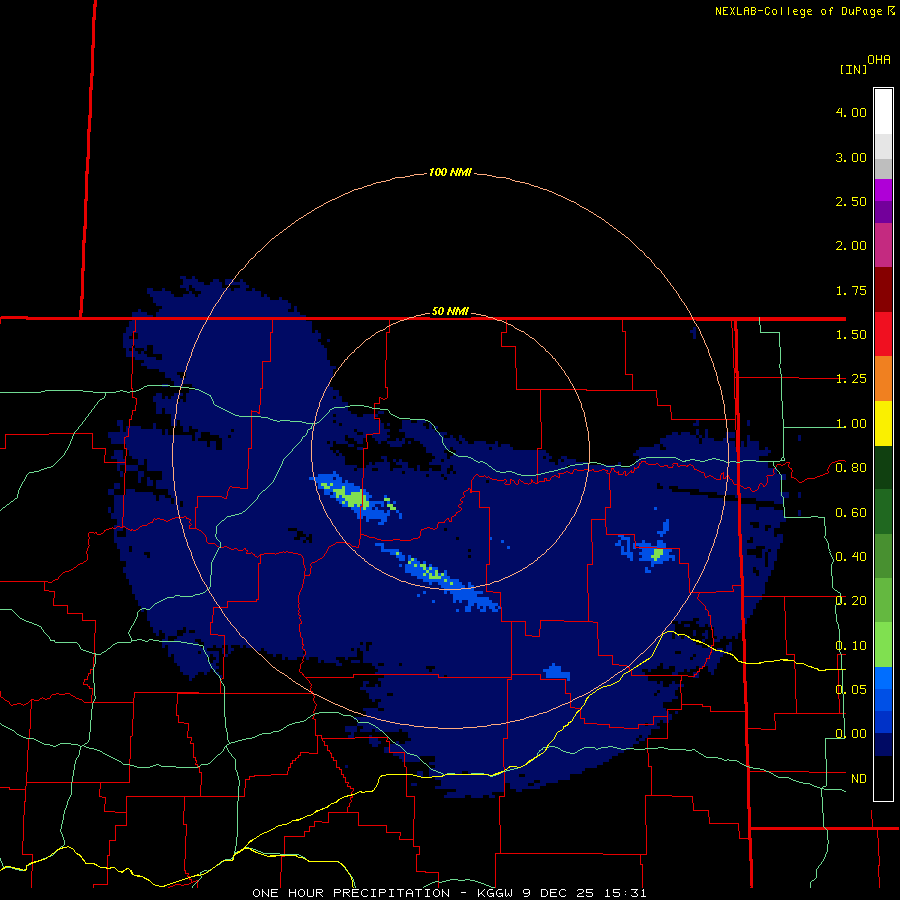Pick the orange legend swatch
Viewport: 900px width, 900px height.
[x=883, y=379]
